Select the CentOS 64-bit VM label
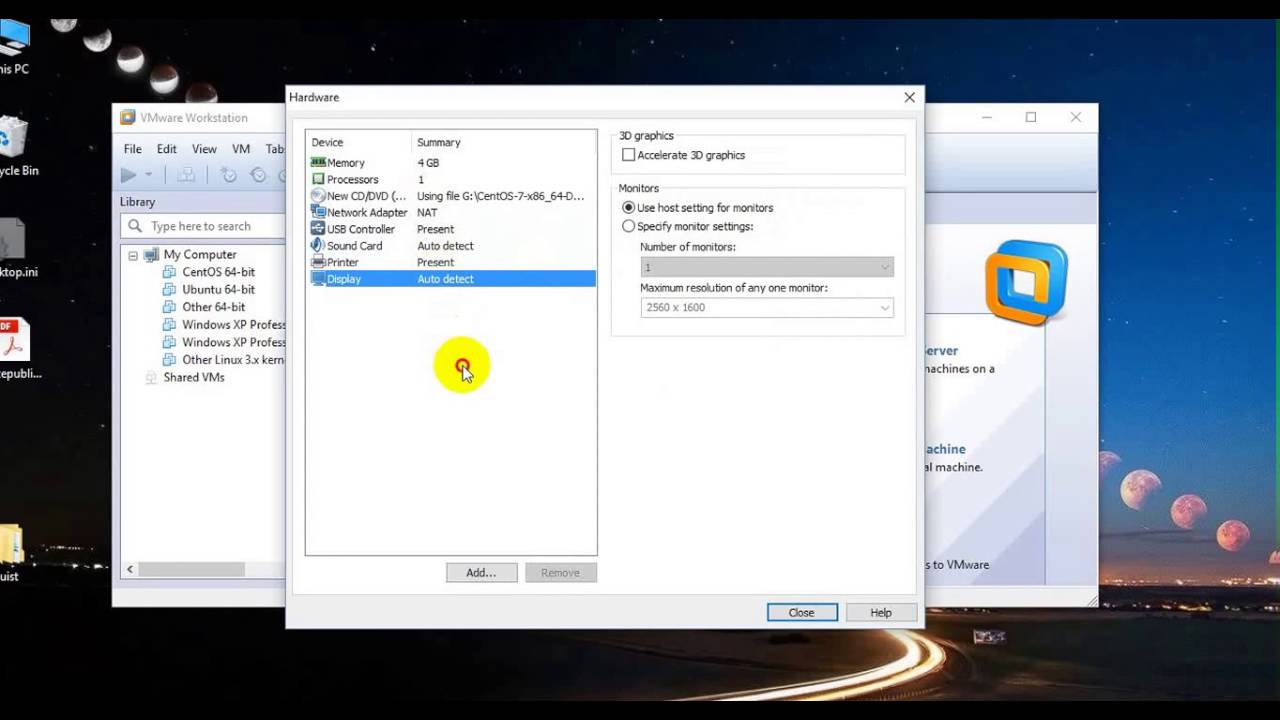 [x=218, y=272]
